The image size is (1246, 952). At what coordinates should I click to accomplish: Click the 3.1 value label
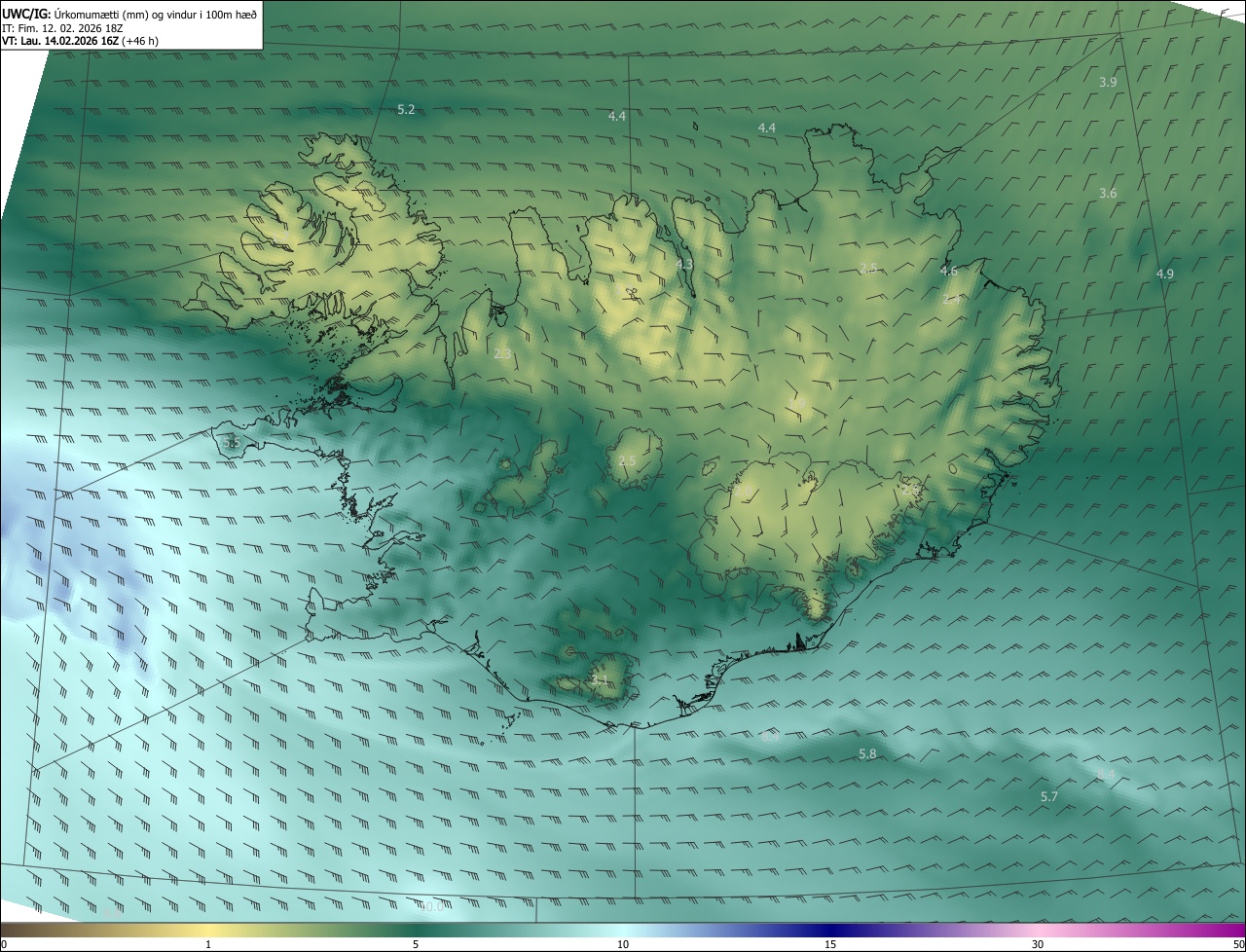pos(599,680)
